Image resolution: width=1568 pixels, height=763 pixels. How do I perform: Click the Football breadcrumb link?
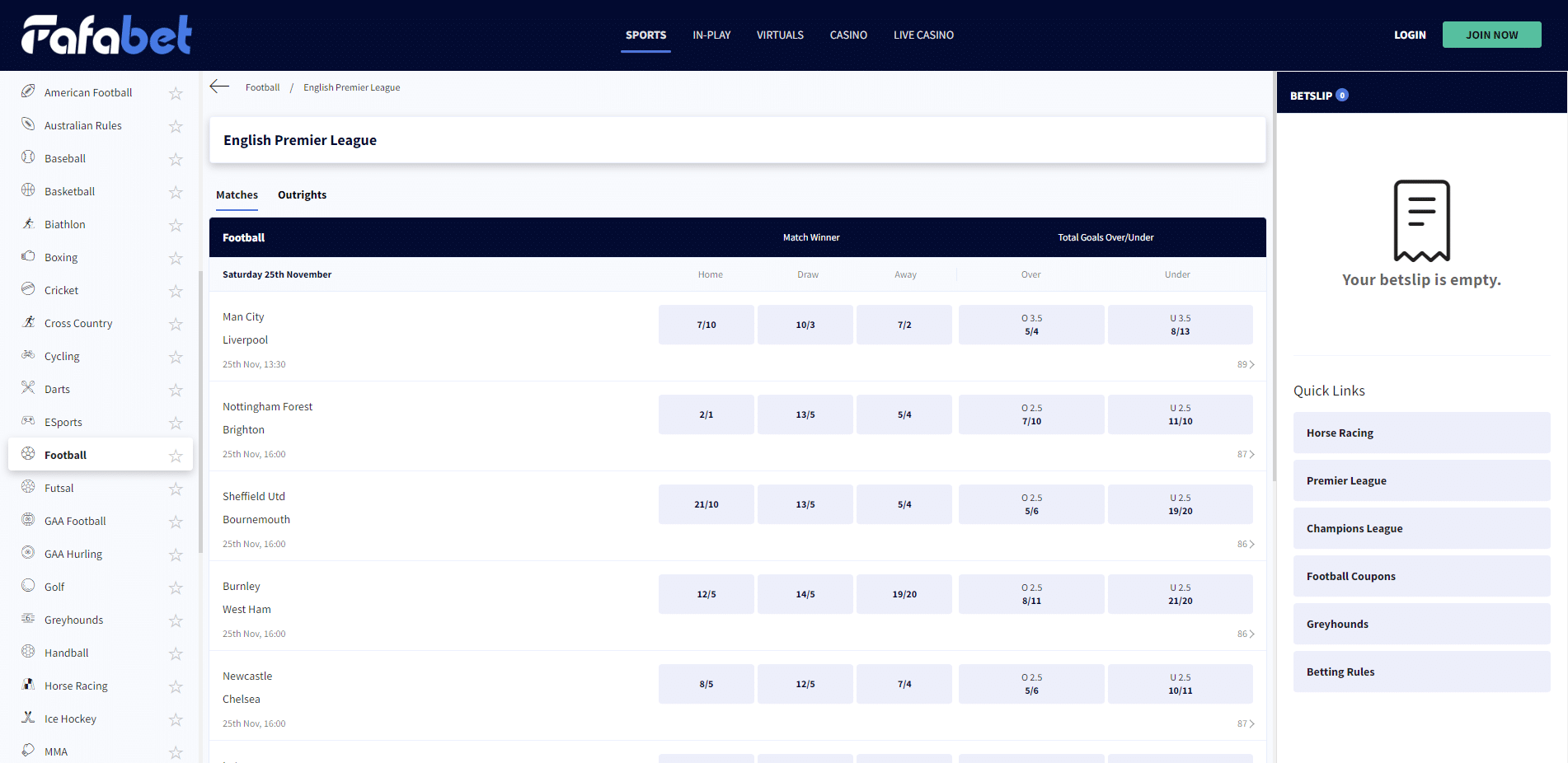coord(262,87)
